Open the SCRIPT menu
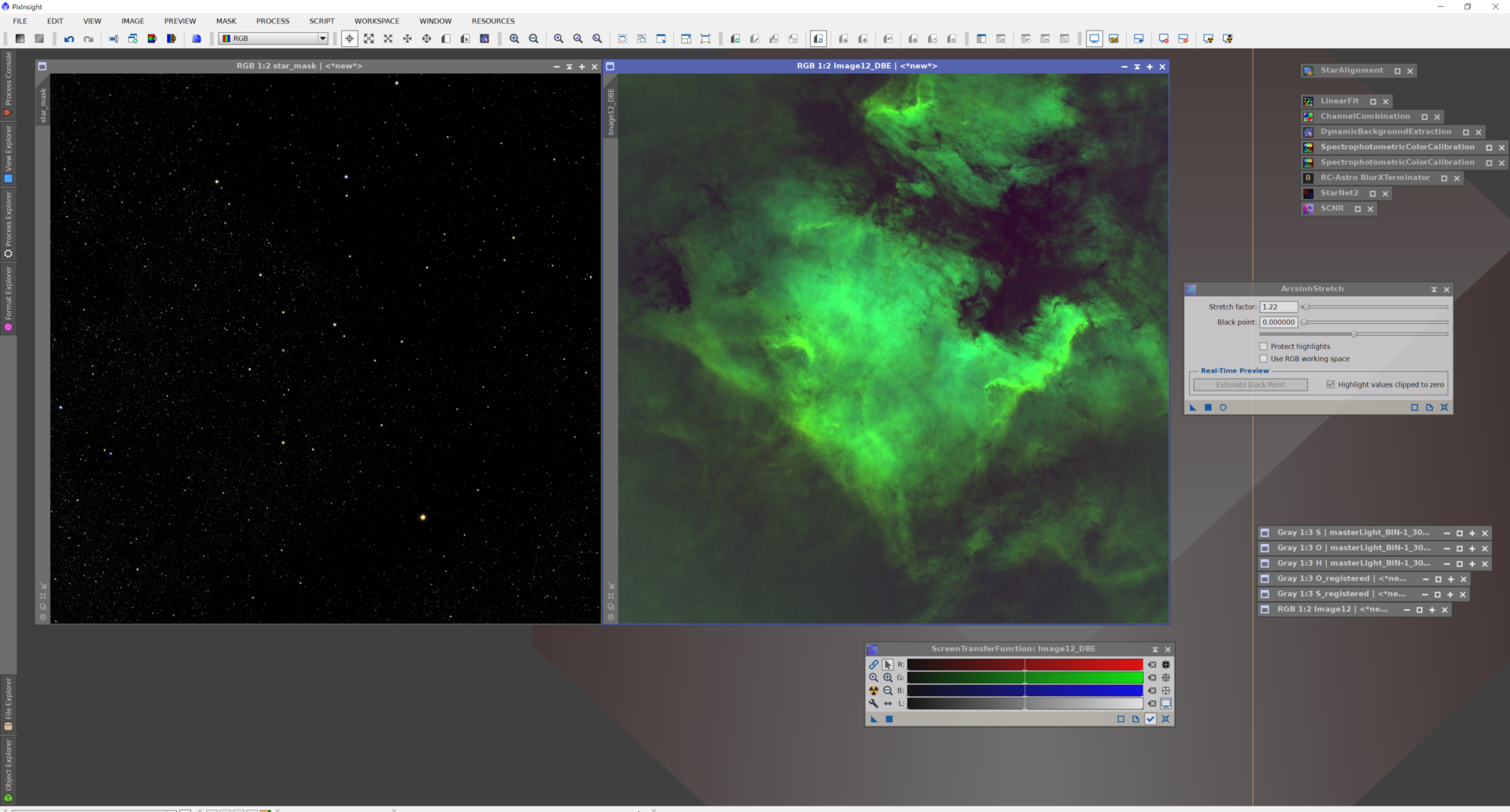Viewport: 1510px width, 812px height. point(322,21)
